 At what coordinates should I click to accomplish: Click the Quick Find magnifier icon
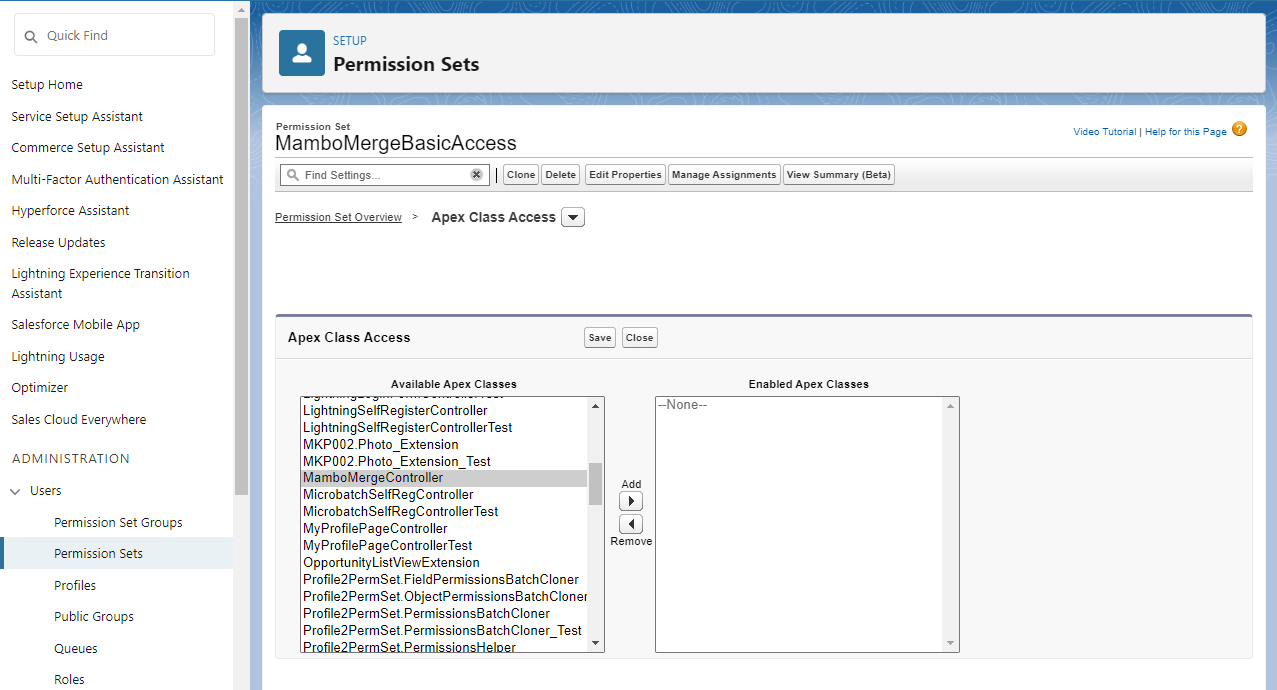(31, 36)
